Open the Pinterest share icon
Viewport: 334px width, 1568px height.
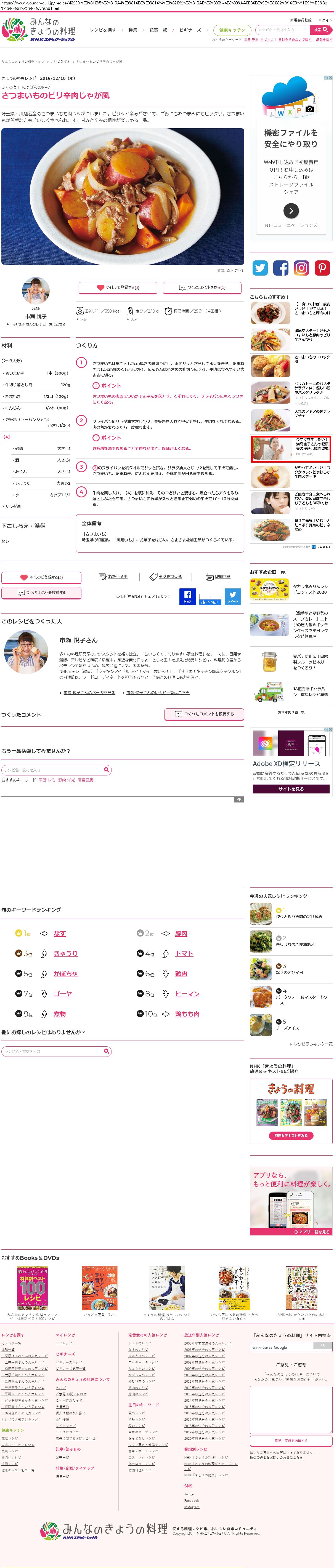tap(322, 268)
